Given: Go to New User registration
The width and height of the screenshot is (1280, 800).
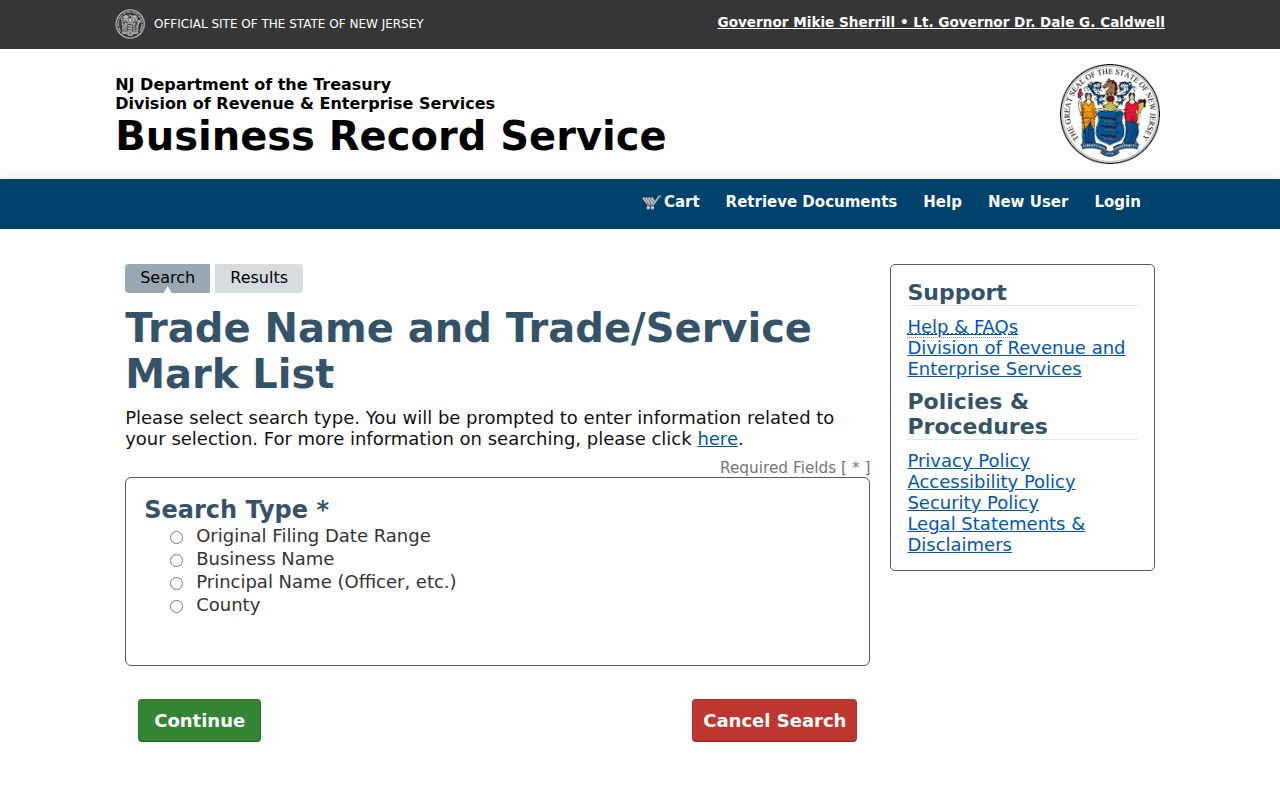Looking at the screenshot, I should click(x=1028, y=202).
